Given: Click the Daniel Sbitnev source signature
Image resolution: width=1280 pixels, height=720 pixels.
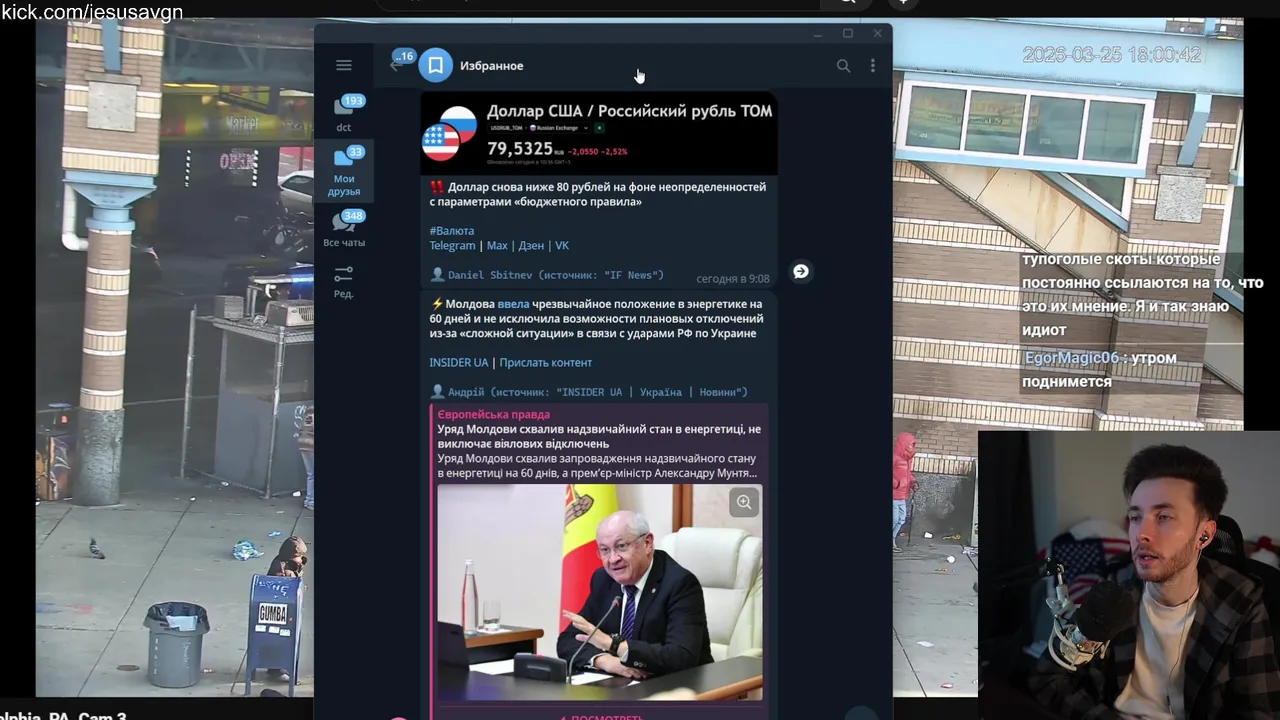Looking at the screenshot, I should point(547,275).
